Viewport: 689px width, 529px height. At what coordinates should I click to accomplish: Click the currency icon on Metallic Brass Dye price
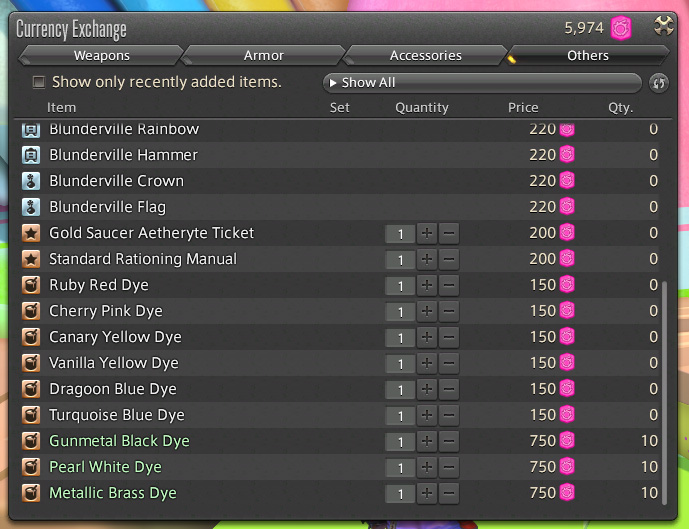[567, 492]
